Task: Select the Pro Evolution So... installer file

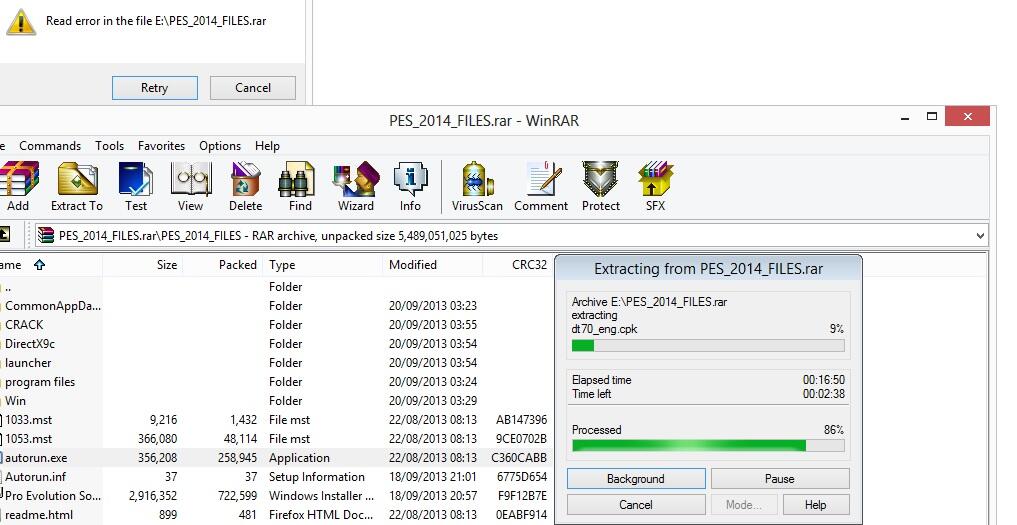Action: pos(276,496)
